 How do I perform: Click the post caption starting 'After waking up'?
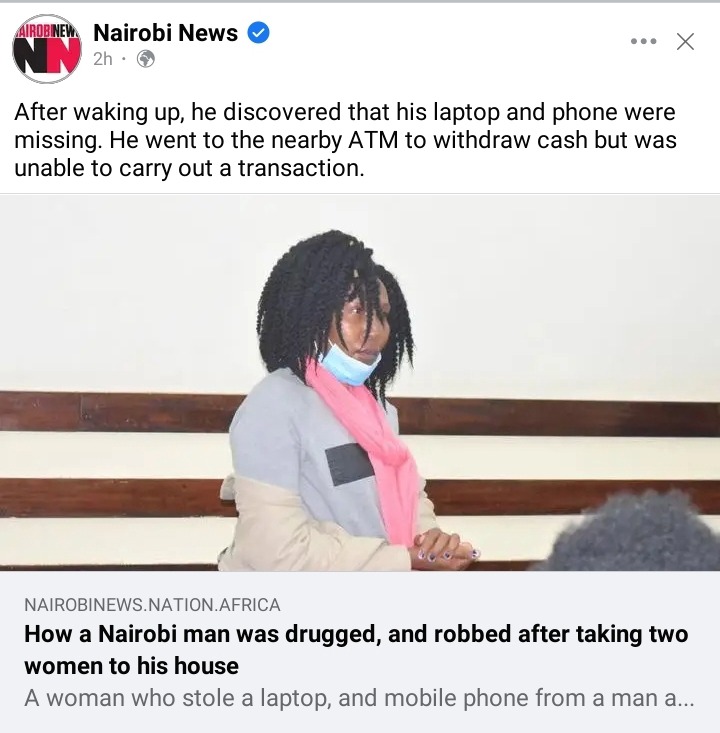pos(346,140)
